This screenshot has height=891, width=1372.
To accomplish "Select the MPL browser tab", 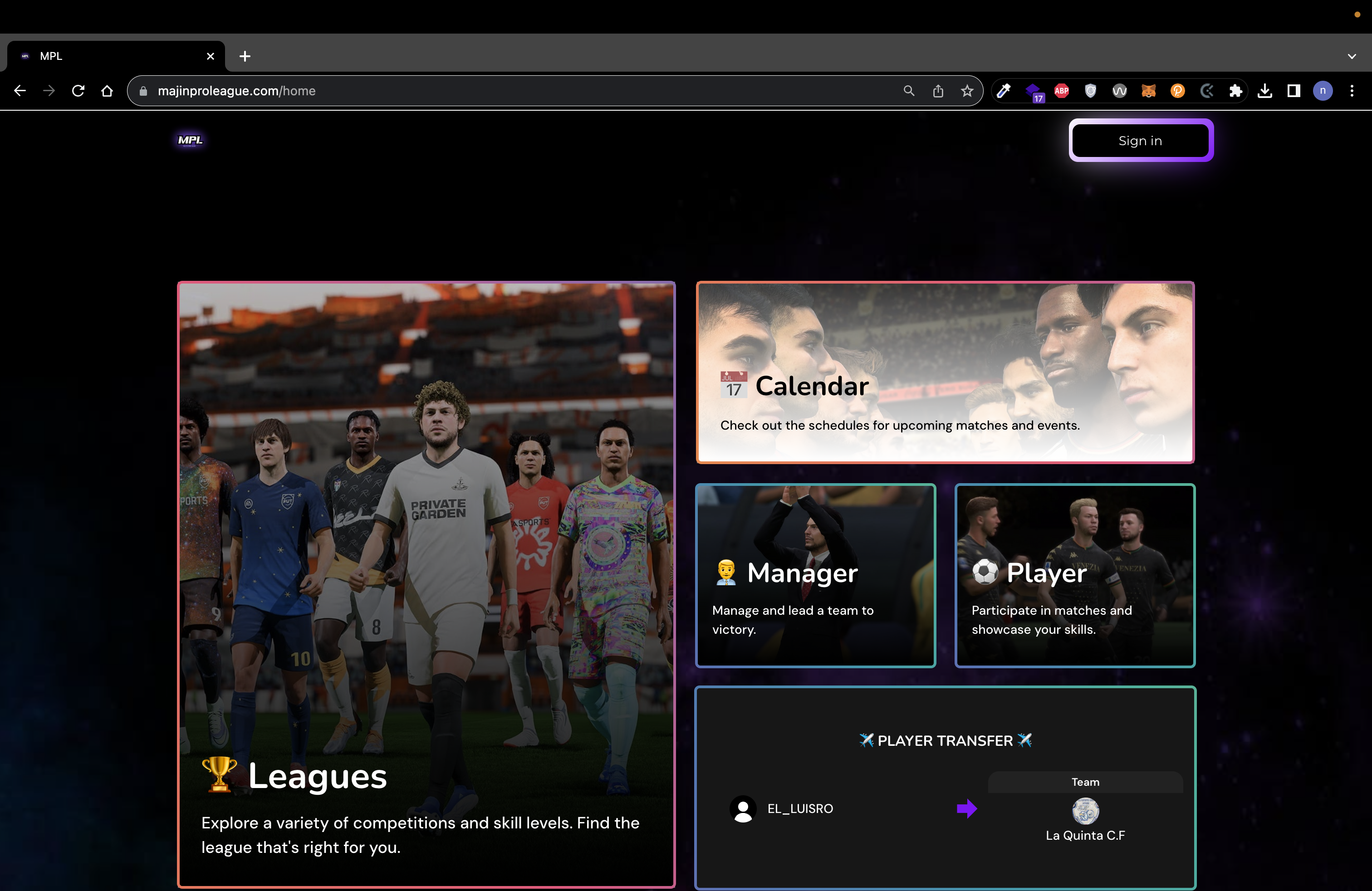I will tap(115, 56).
